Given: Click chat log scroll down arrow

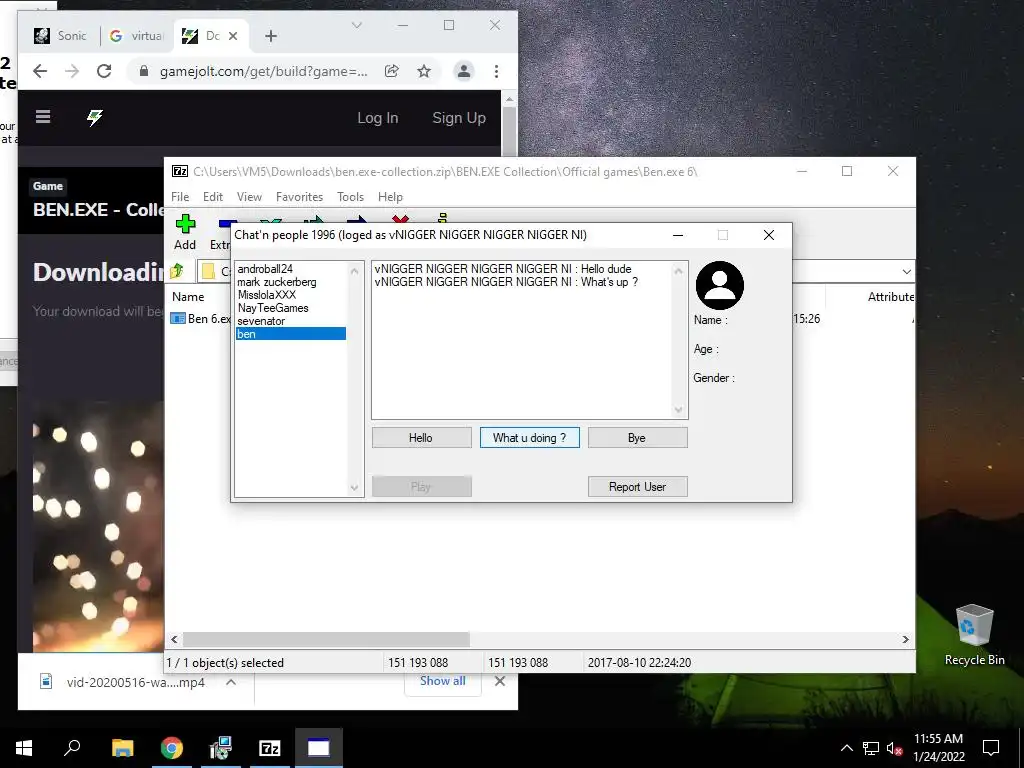Looking at the screenshot, I should (x=678, y=409).
